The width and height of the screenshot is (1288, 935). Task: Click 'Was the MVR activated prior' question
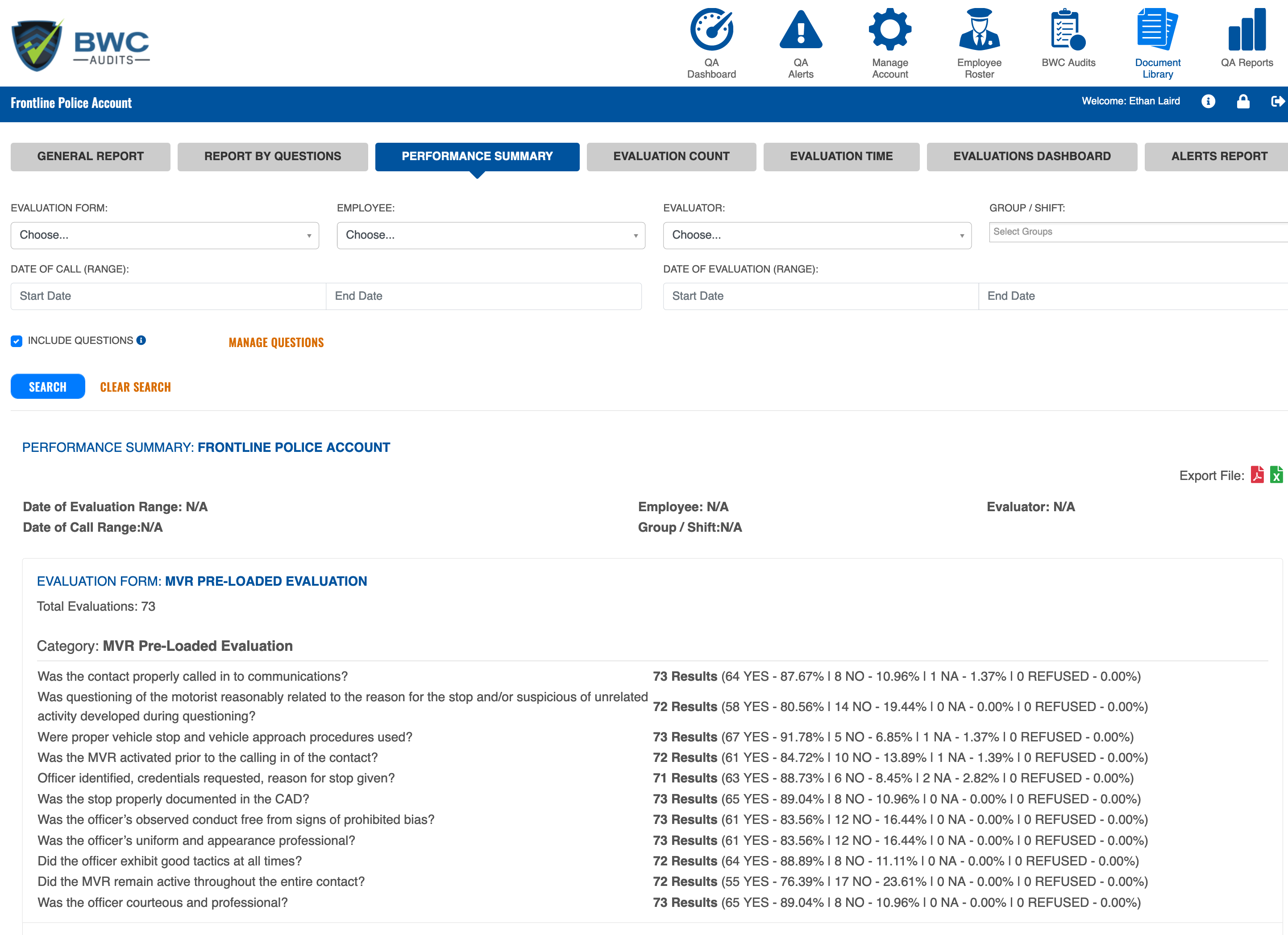click(207, 757)
